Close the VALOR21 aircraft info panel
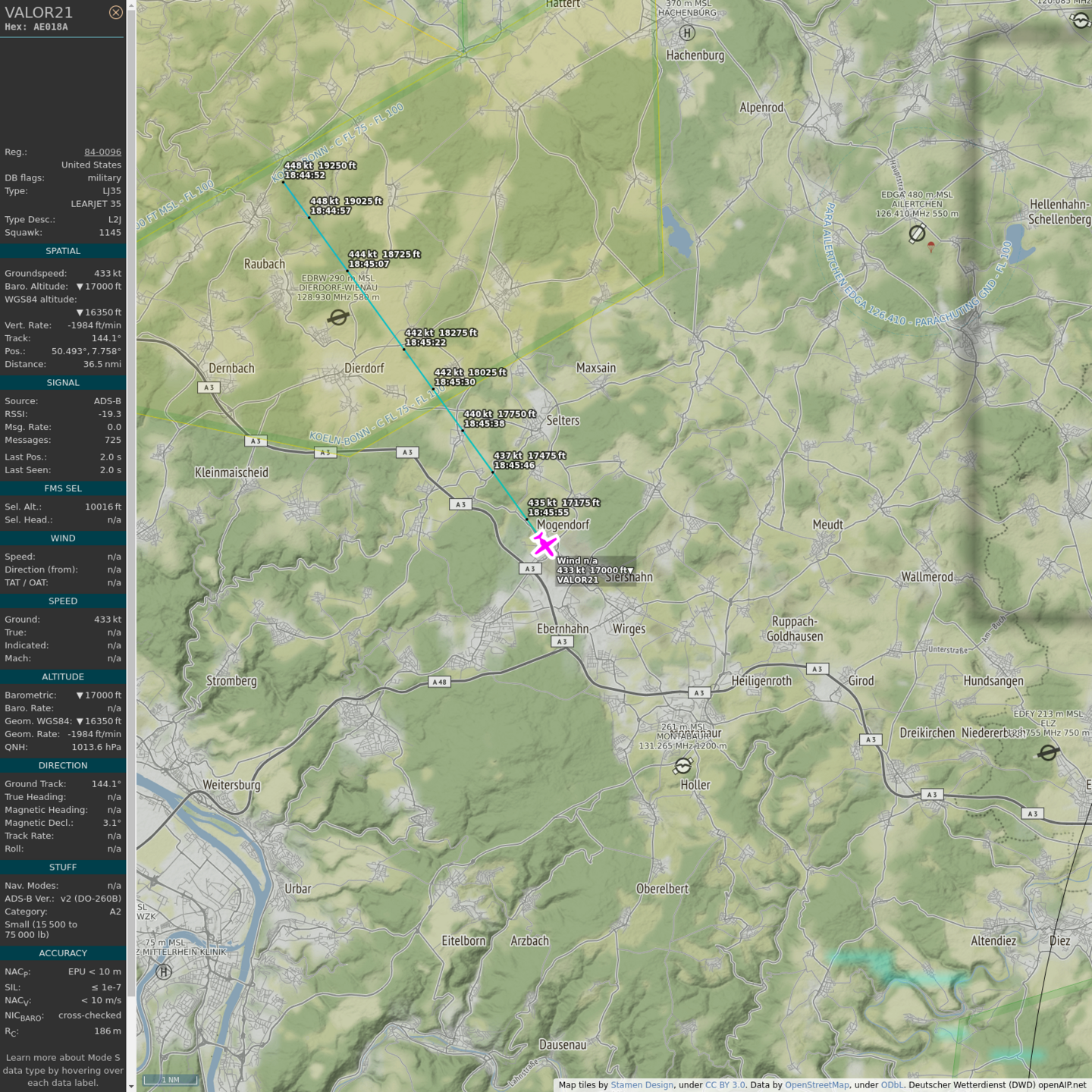The height and width of the screenshot is (1092, 1092). click(x=115, y=12)
